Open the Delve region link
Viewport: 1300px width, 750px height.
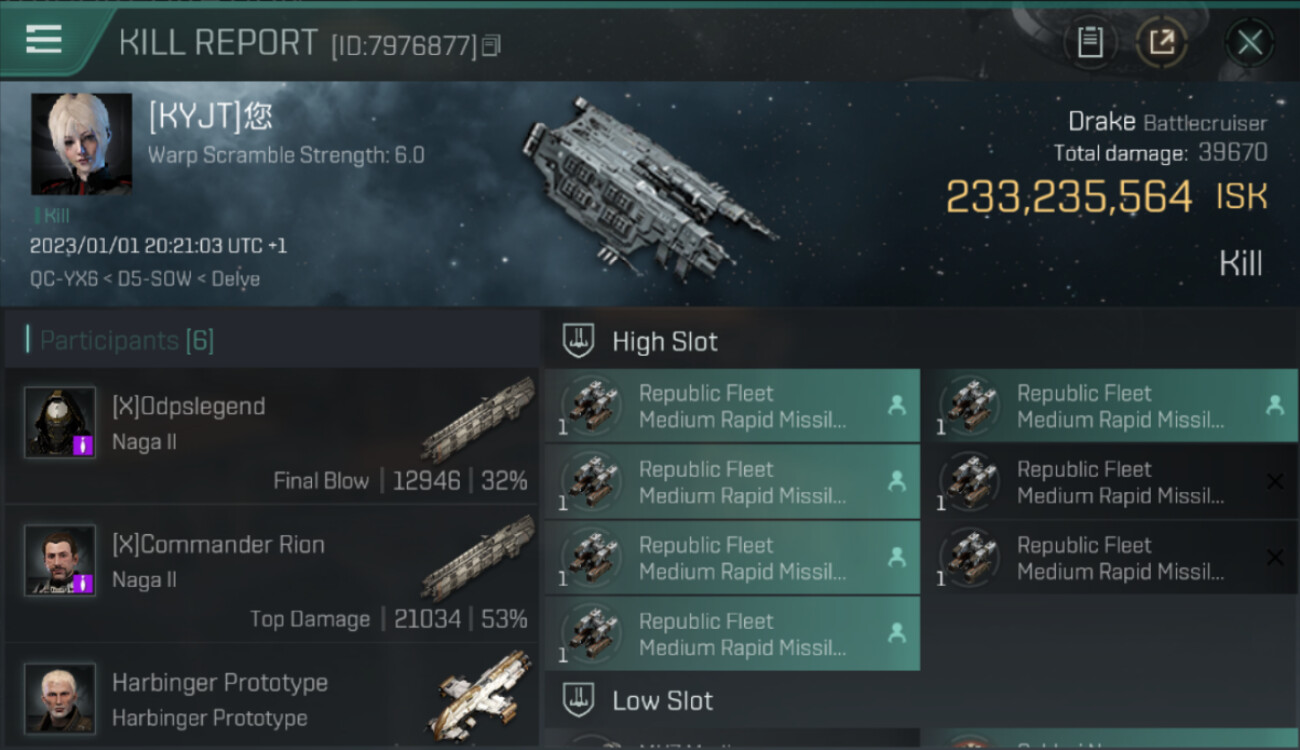(236, 279)
